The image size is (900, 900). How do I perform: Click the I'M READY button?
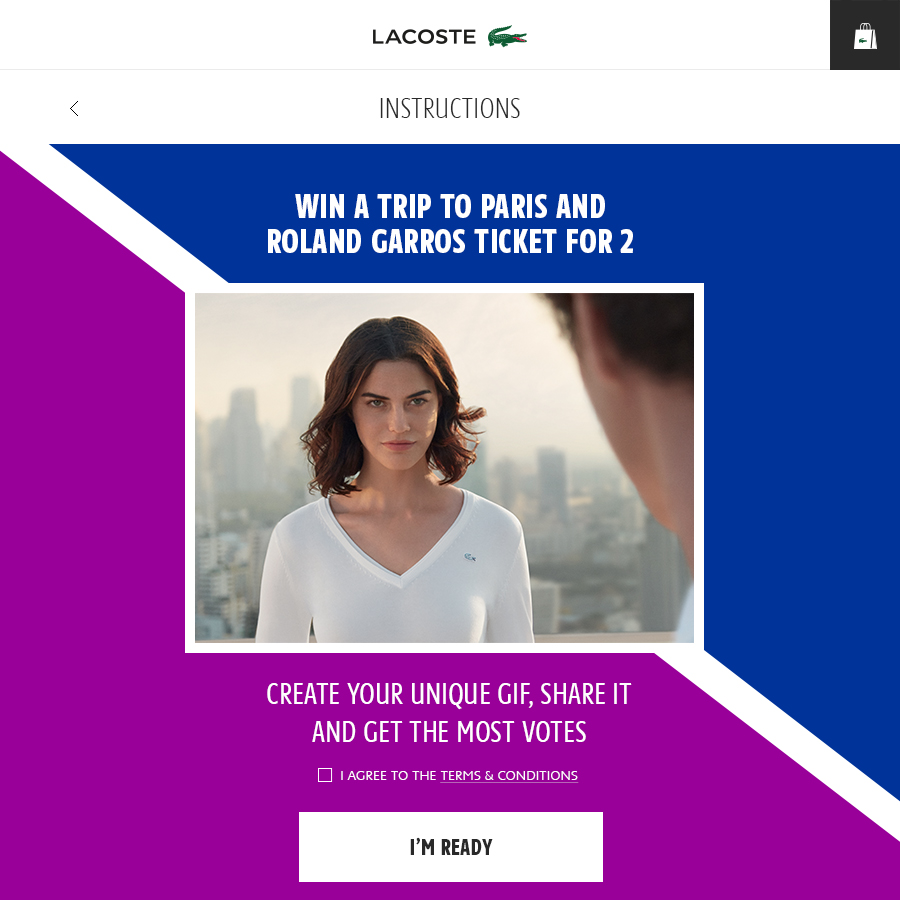[451, 847]
